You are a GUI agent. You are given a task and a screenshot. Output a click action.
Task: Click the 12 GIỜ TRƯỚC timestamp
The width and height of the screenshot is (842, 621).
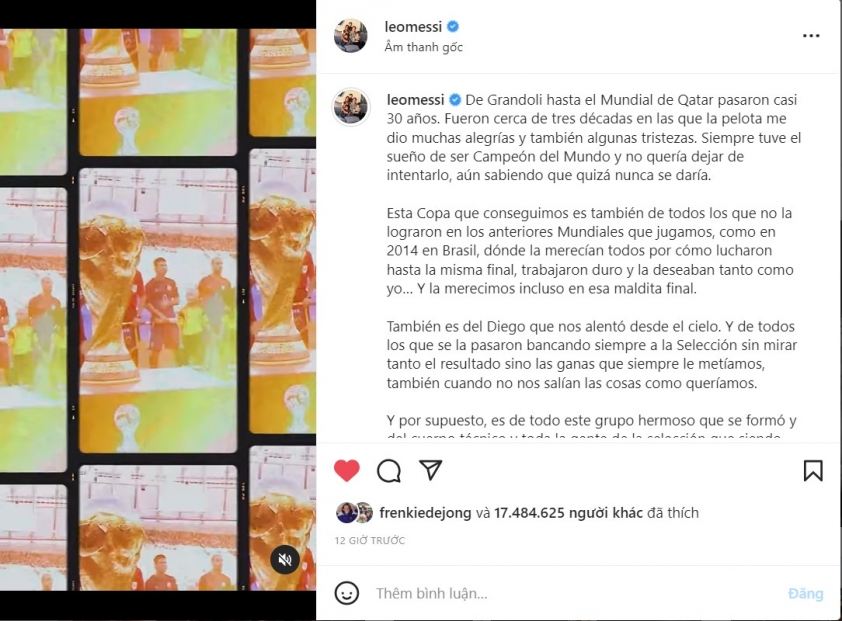click(369, 540)
